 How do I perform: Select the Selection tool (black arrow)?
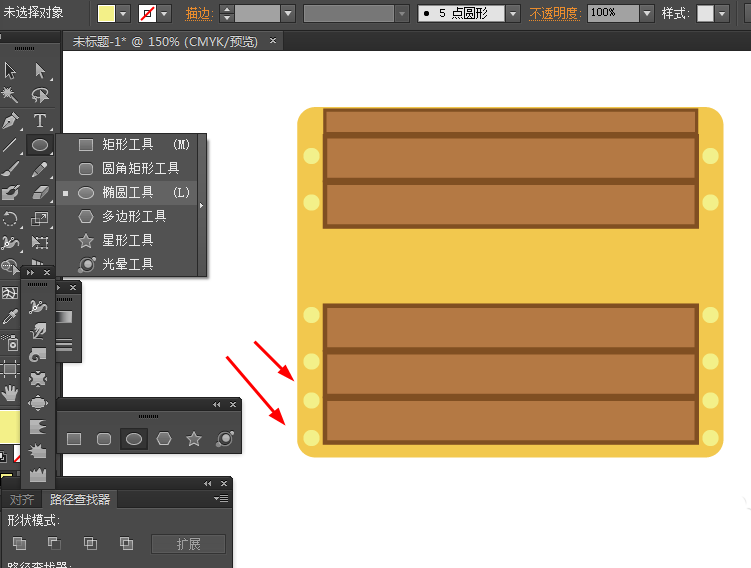[x=10, y=71]
